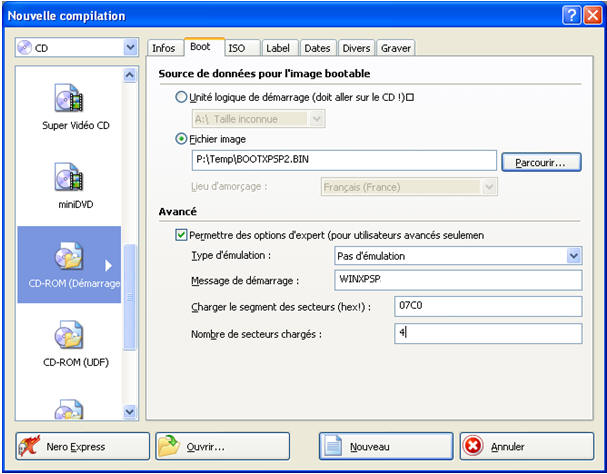The width and height of the screenshot is (607, 474).
Task: Switch to the Infos tab
Action: pyautogui.click(x=164, y=48)
